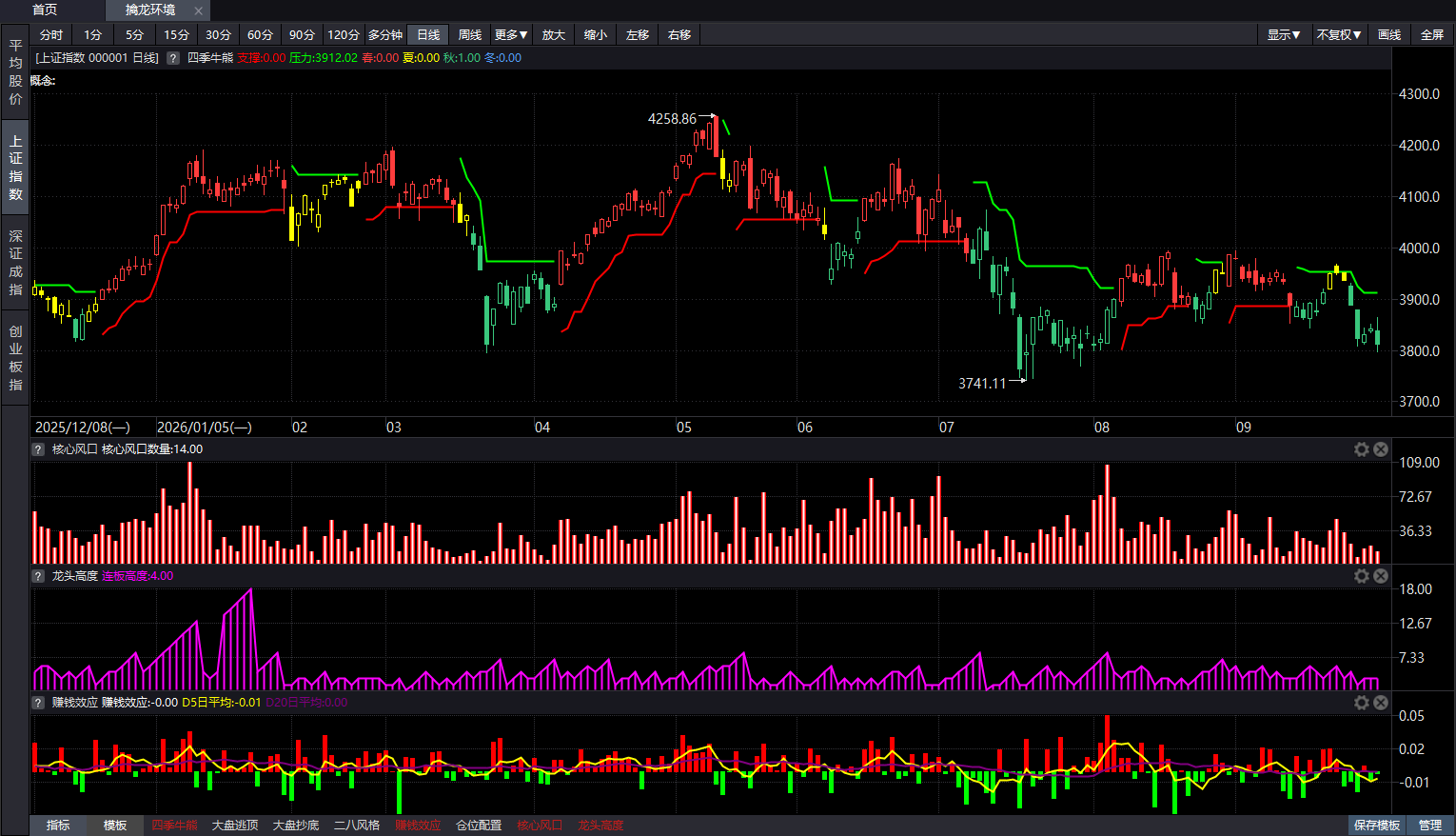Click help icon beside 赚钱效应 label
The height and width of the screenshot is (836, 1456).
[x=38, y=703]
